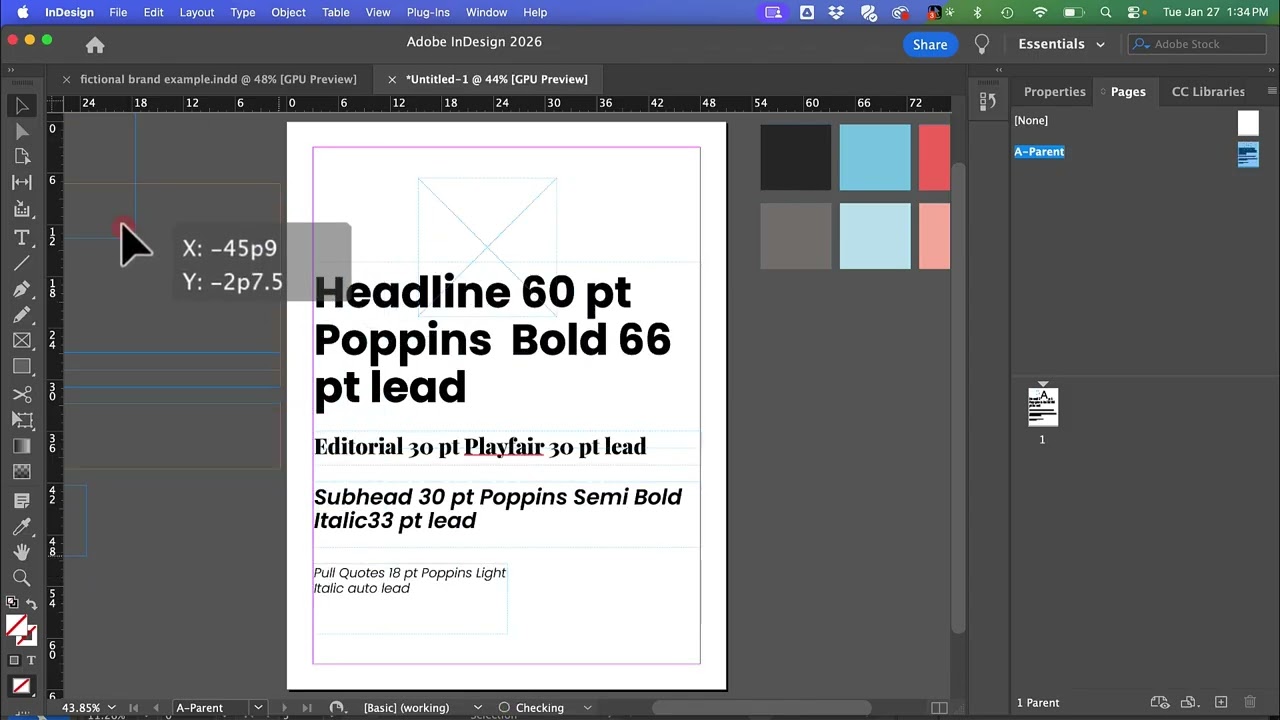
Task: Open the A-Parent page selector dropdown
Action: point(258,708)
